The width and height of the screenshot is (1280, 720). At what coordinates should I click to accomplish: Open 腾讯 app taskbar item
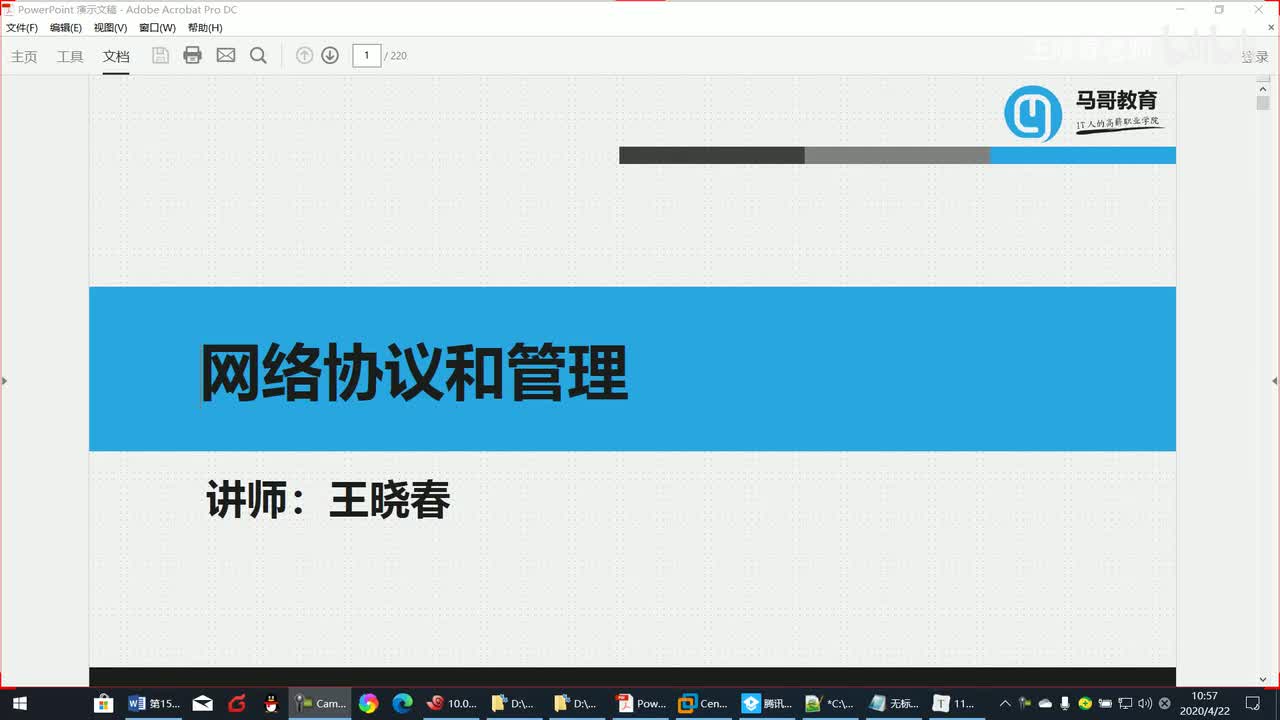pos(766,703)
